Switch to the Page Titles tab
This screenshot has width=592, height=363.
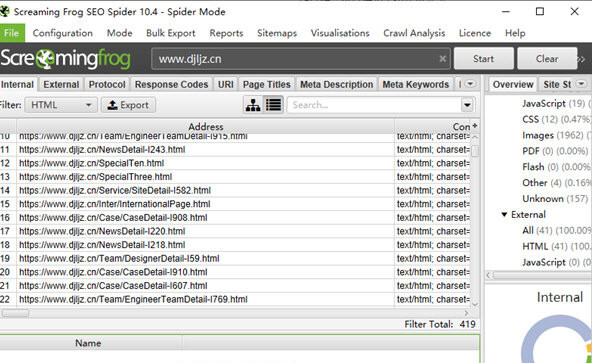tap(267, 84)
